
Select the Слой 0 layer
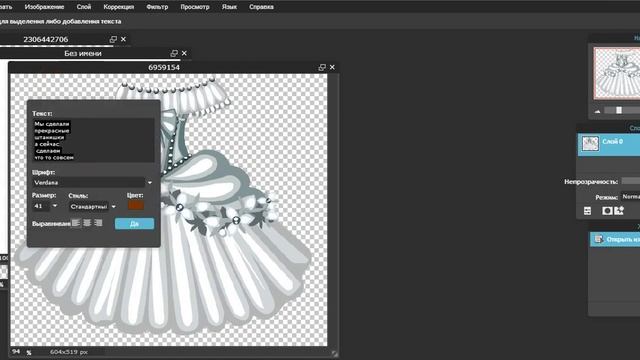609,144
